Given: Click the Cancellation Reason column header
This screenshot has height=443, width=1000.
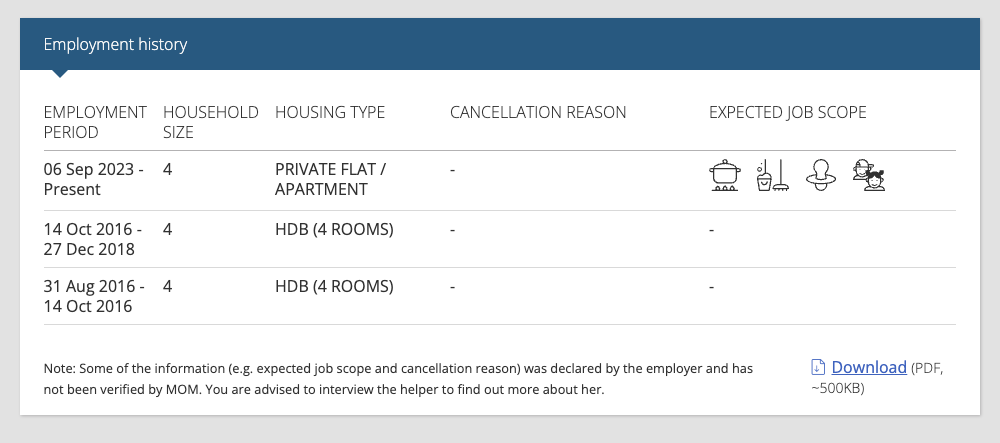Looking at the screenshot, I should tap(538, 112).
